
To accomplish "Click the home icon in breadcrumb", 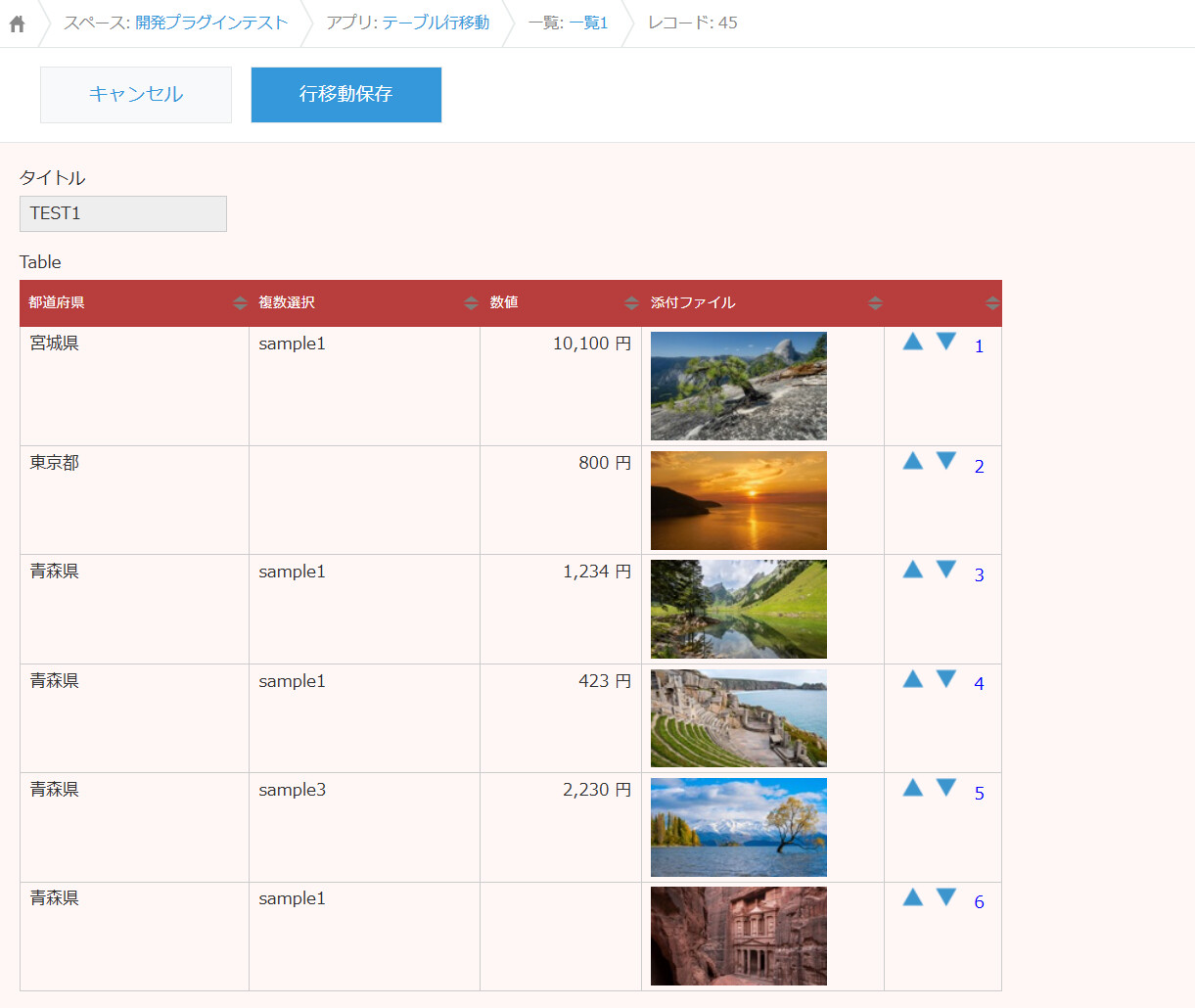I will coord(18,23).
